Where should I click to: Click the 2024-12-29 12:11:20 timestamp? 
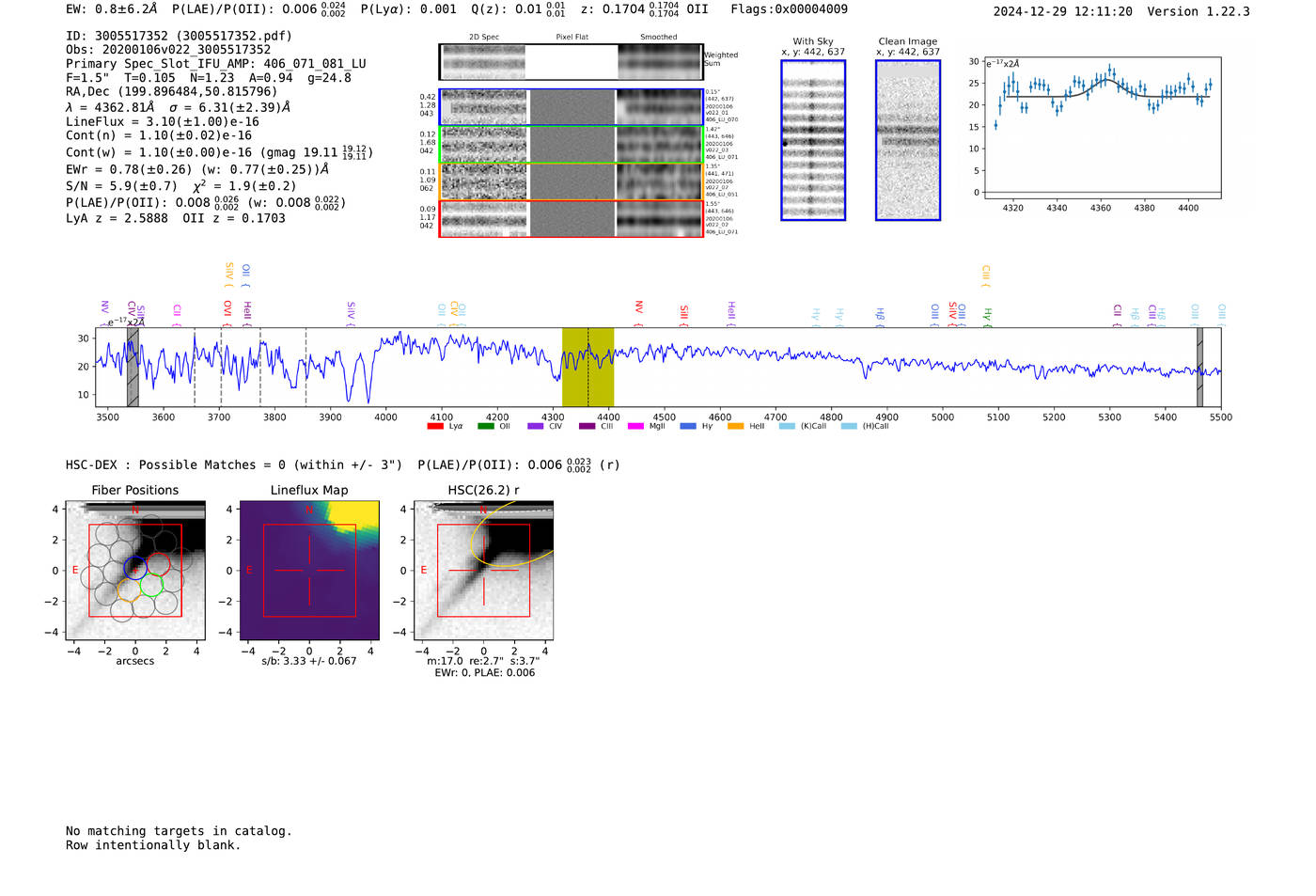[1062, 11]
